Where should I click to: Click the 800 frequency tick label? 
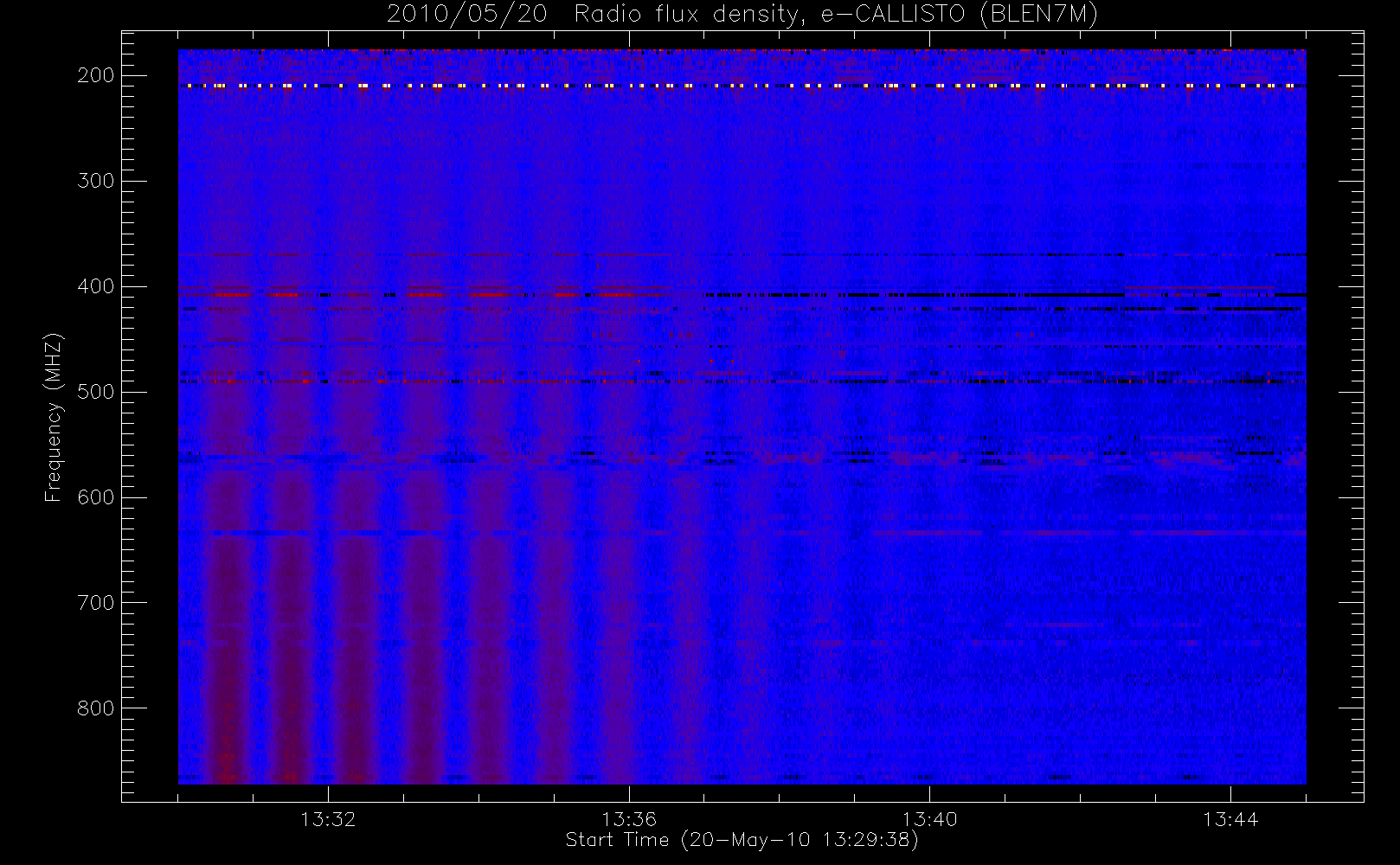coord(96,708)
